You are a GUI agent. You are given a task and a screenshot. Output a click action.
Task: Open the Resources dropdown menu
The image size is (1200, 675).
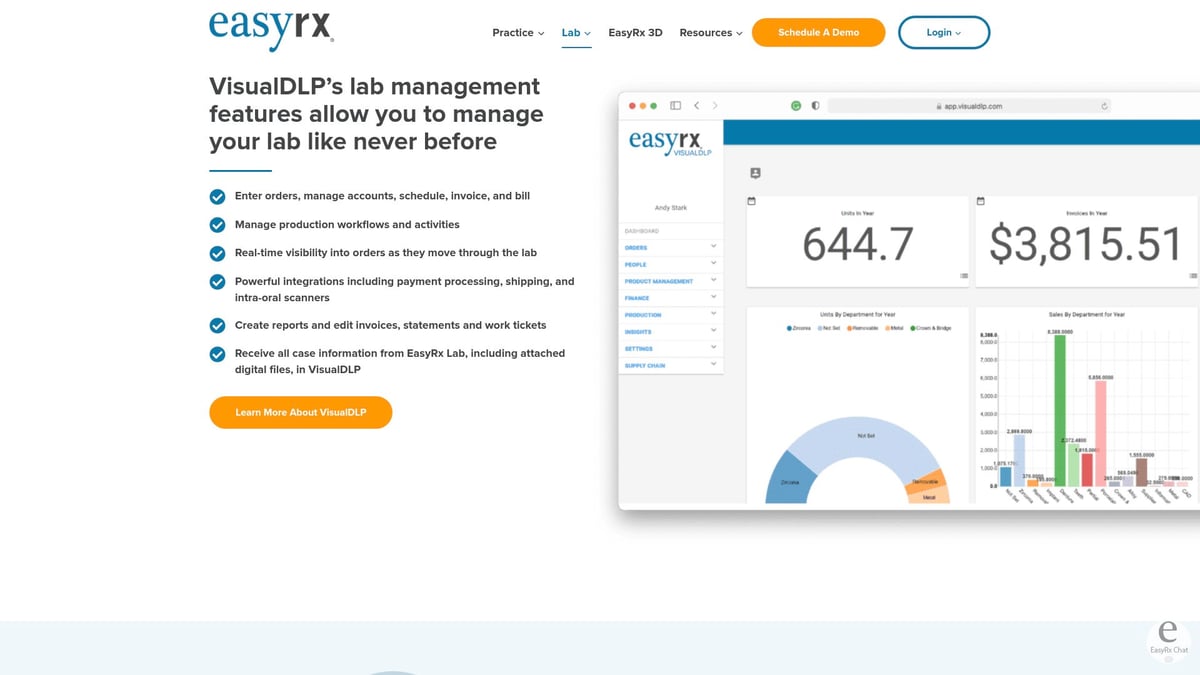click(x=710, y=32)
